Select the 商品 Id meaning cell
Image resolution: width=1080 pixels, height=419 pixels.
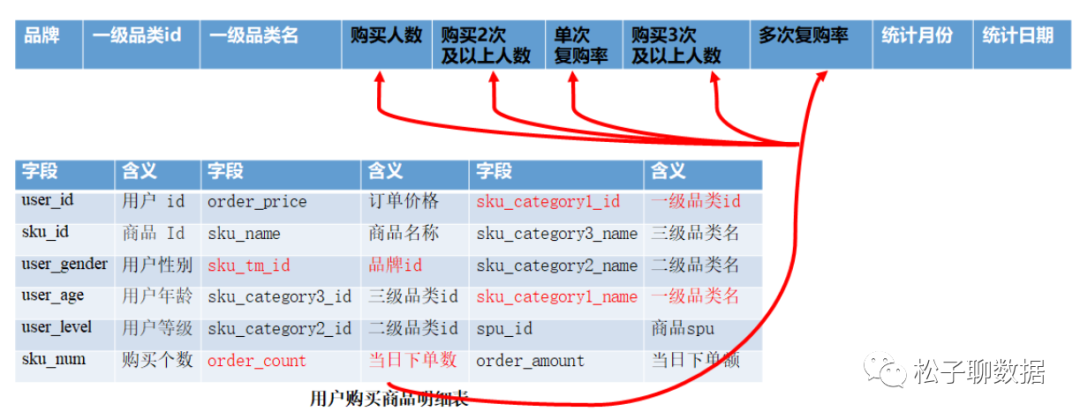(158, 239)
